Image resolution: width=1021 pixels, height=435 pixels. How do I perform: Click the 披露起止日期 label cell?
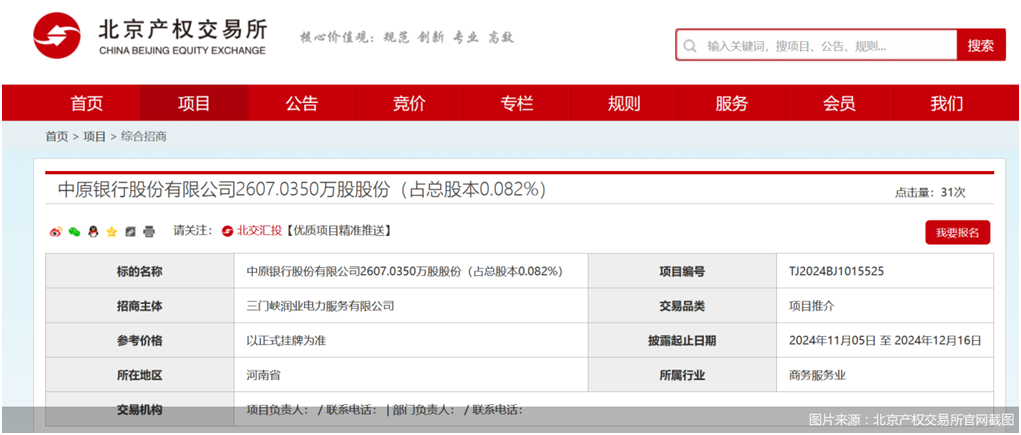pos(682,341)
